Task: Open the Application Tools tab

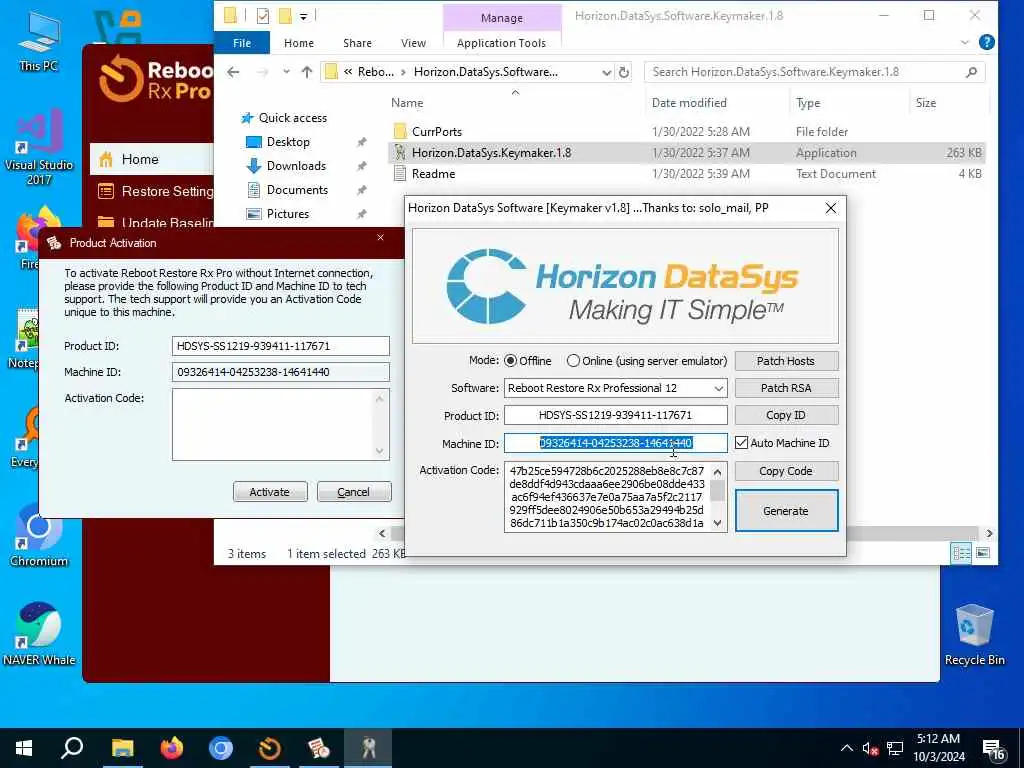Action: pos(502,43)
